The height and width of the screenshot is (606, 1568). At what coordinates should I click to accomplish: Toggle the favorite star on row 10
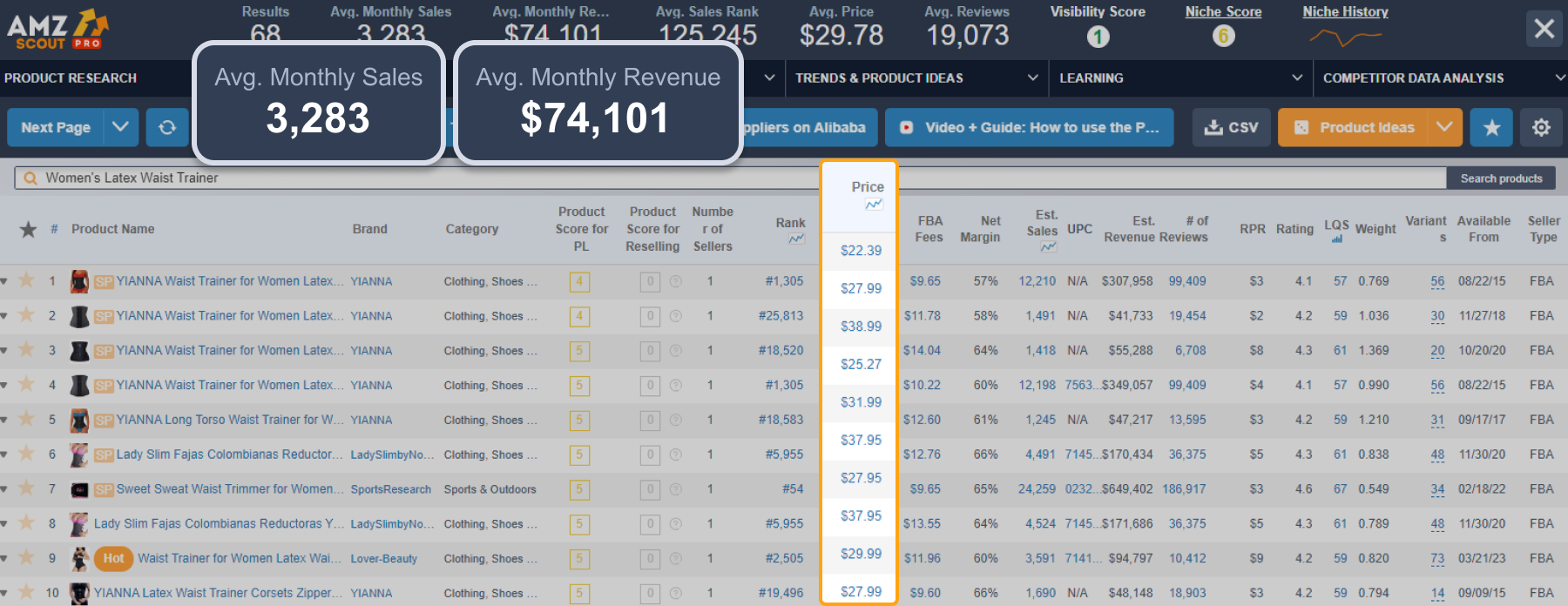27,591
